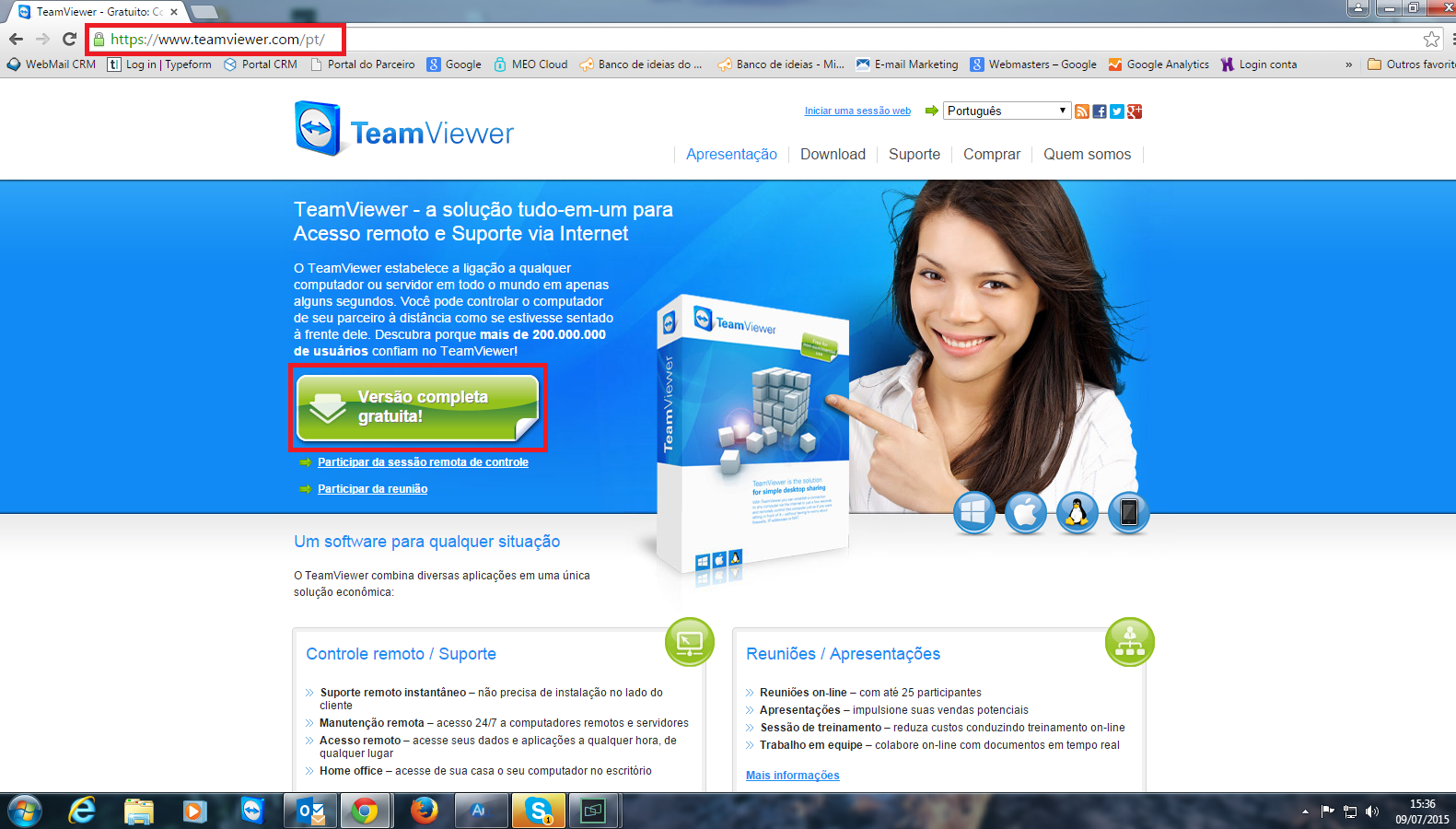Viewport: 1456px width, 829px height.
Task: Open the Login conta bookmark
Action: [1259, 64]
